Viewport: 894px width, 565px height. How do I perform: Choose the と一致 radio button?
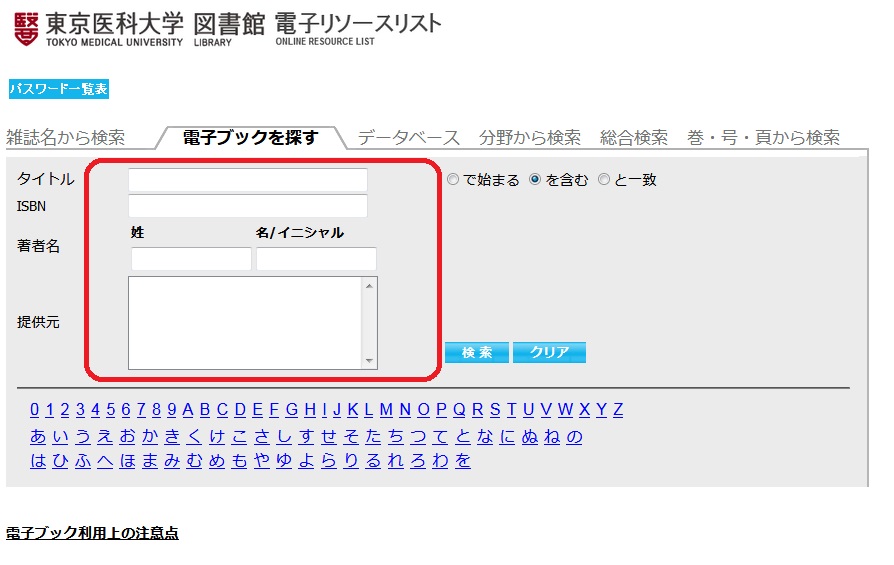[x=604, y=180]
